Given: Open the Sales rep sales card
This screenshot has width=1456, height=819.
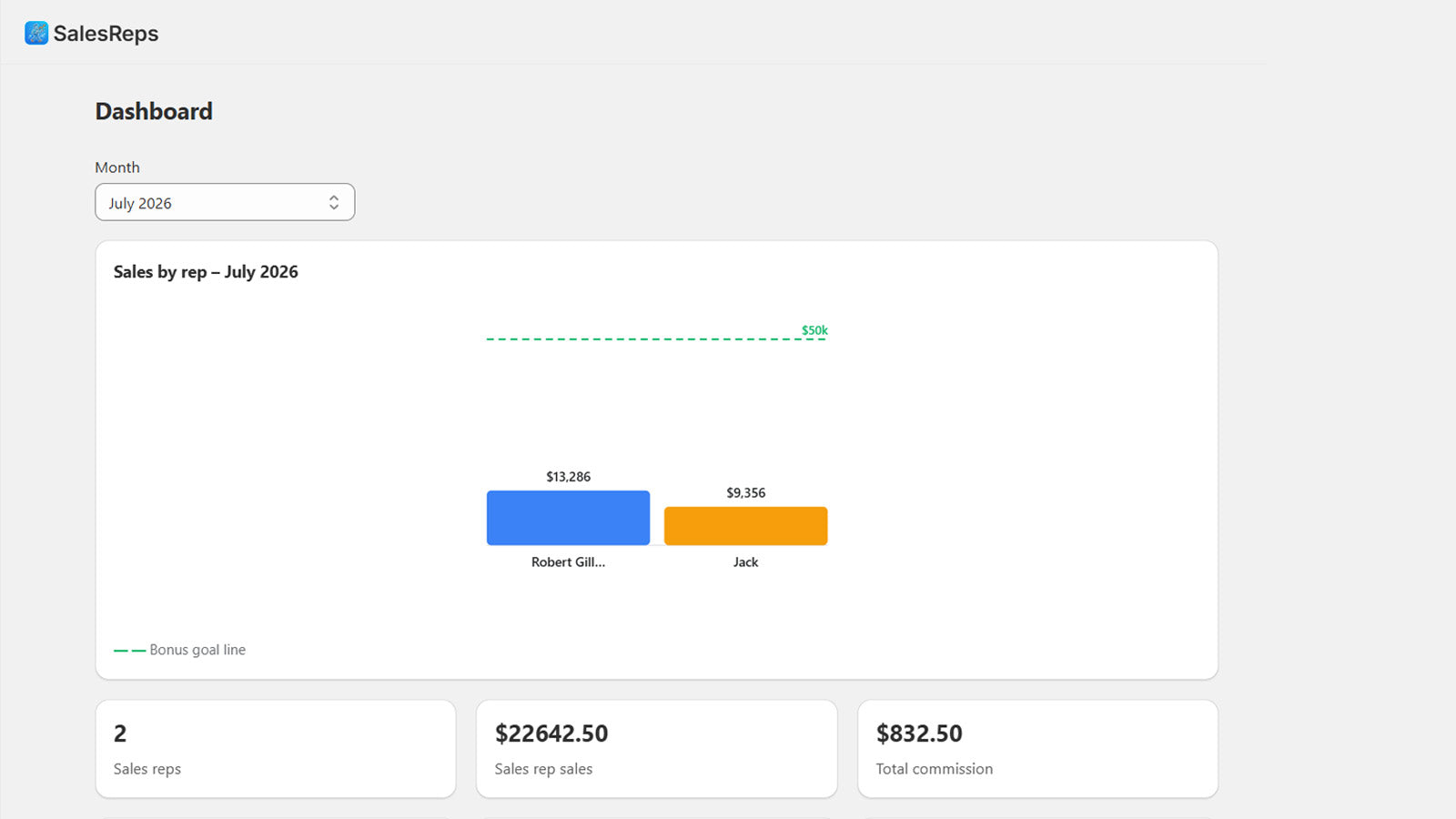Looking at the screenshot, I should click(657, 749).
